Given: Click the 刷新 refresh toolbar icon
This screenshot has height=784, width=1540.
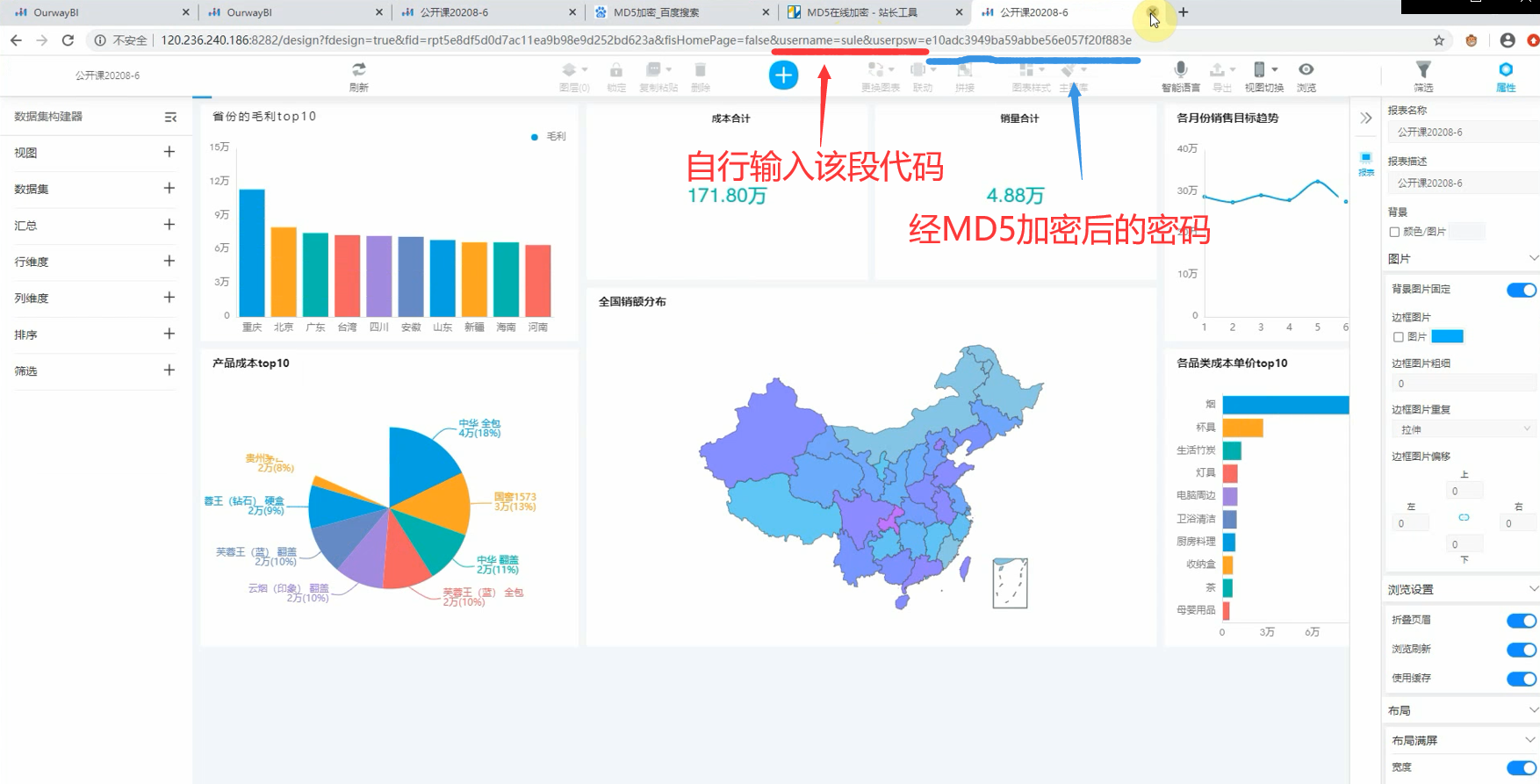Looking at the screenshot, I should [358, 76].
